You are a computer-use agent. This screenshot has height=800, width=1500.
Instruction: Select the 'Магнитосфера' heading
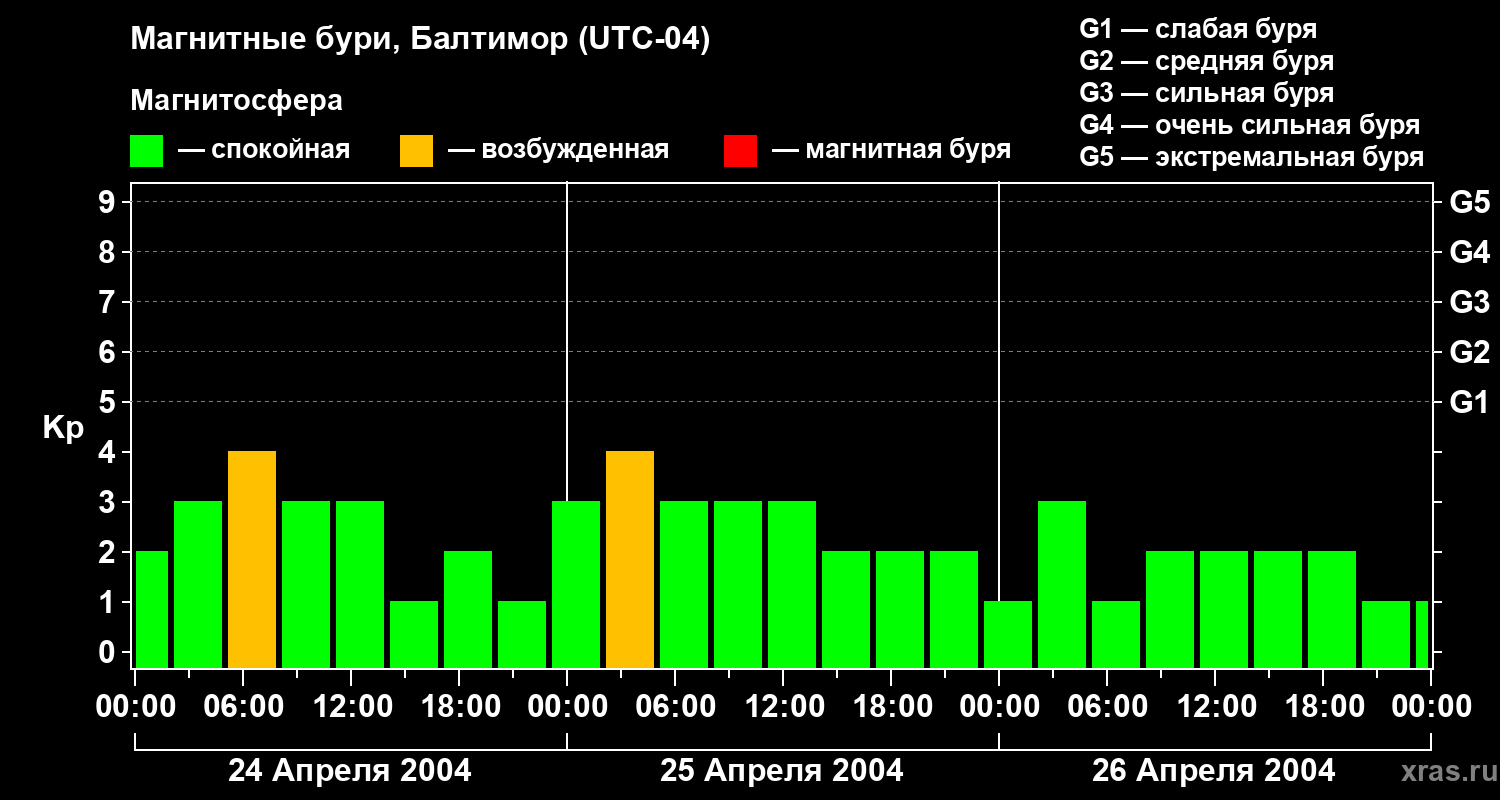point(236,101)
